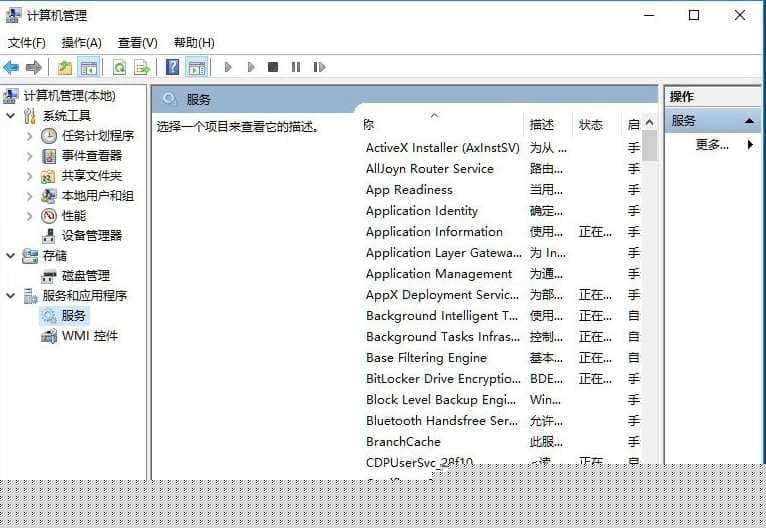This screenshot has width=766, height=528.
Task: Click the Start Service play icon
Action: coord(228,67)
